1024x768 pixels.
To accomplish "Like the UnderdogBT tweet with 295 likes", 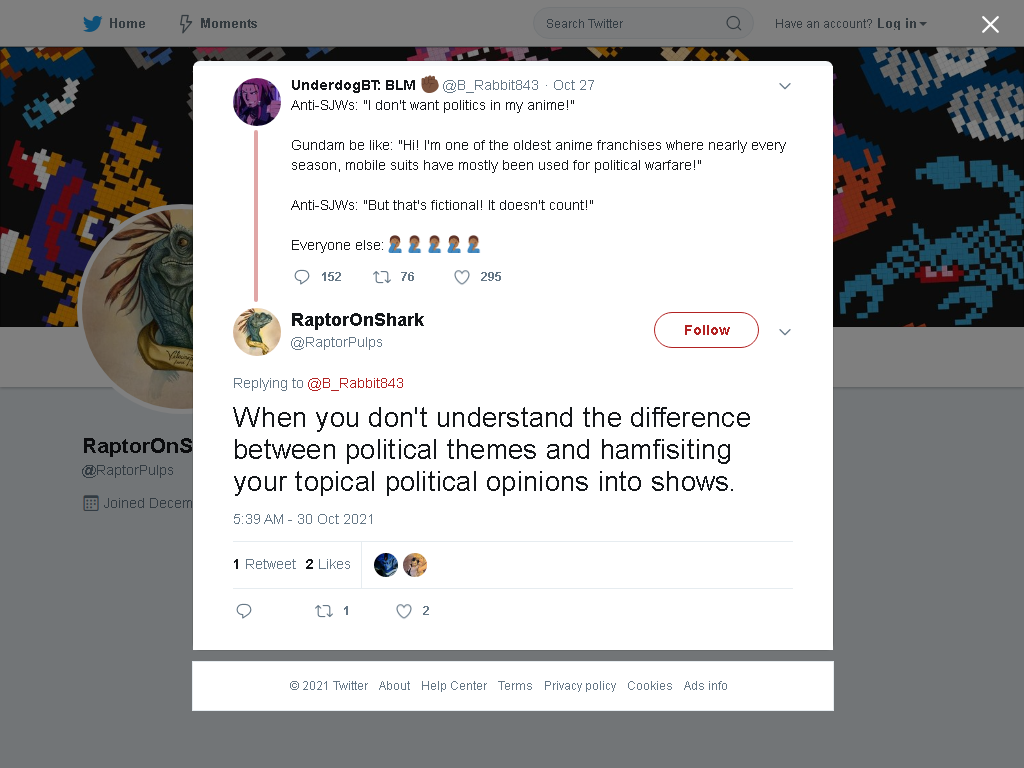I will (462, 277).
